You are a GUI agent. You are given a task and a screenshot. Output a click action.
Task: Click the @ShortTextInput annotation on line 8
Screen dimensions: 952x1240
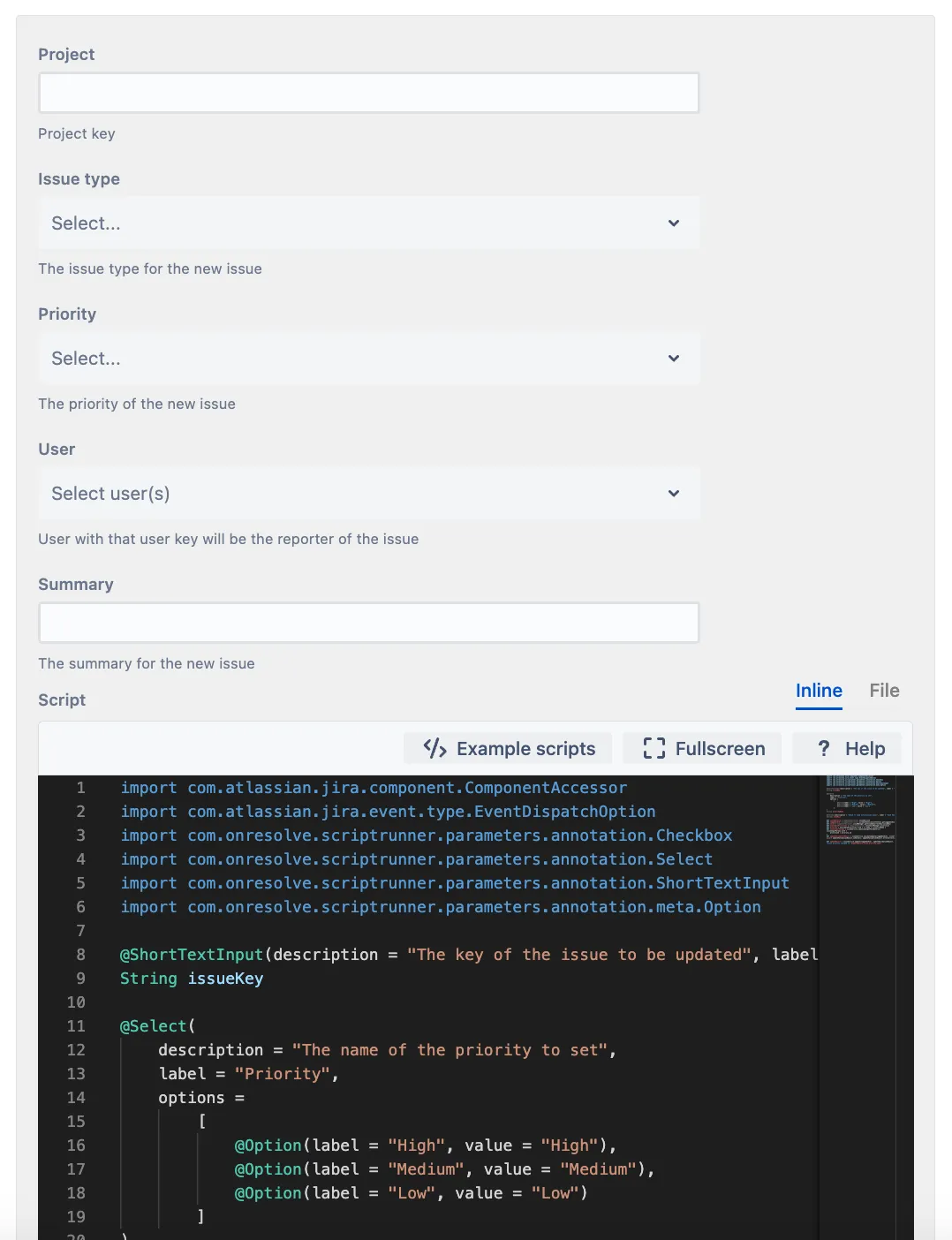192,955
